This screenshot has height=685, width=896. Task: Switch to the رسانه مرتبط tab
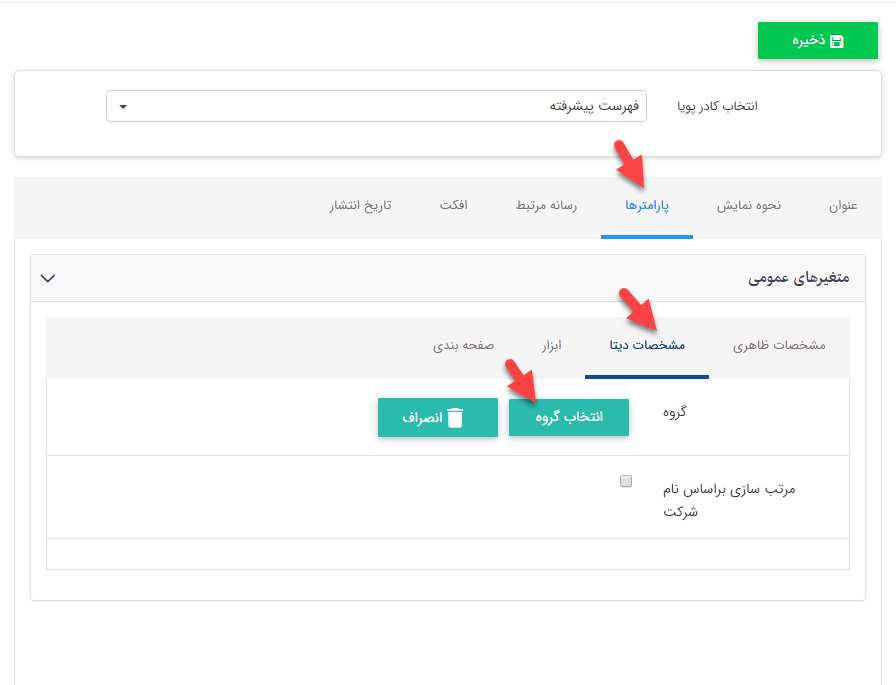pos(545,206)
